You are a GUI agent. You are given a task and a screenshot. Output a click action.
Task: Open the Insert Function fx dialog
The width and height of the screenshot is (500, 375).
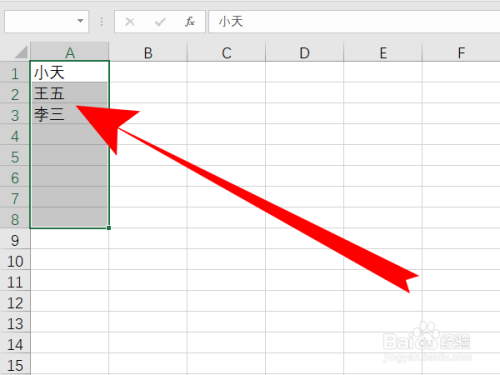190,22
